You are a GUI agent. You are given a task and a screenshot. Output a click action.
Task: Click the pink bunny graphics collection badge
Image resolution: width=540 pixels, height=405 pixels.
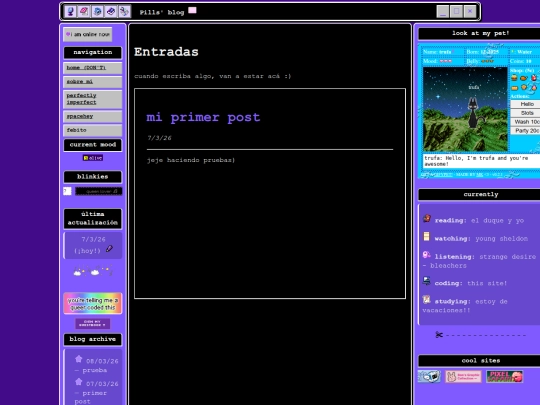click(463, 376)
